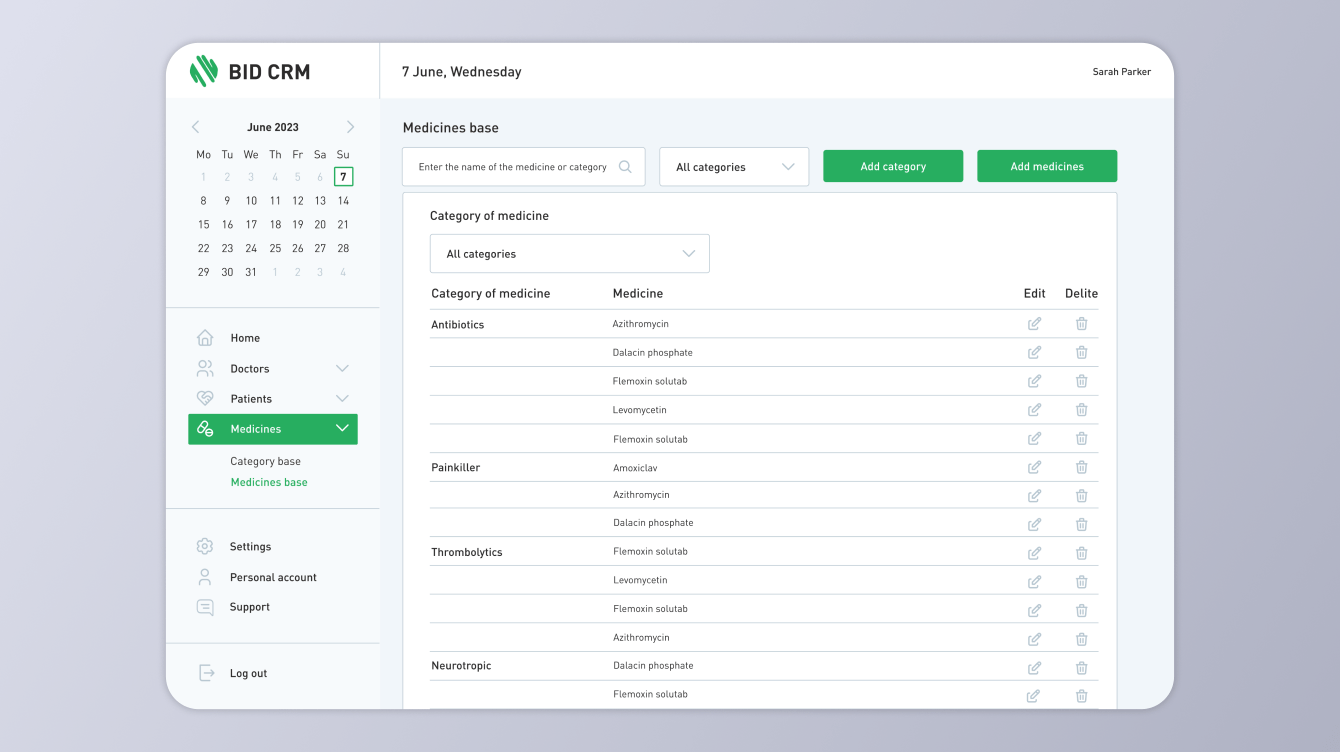Click edit icon in the Neurotropic row
1340x752 pixels.
(x=1034, y=668)
